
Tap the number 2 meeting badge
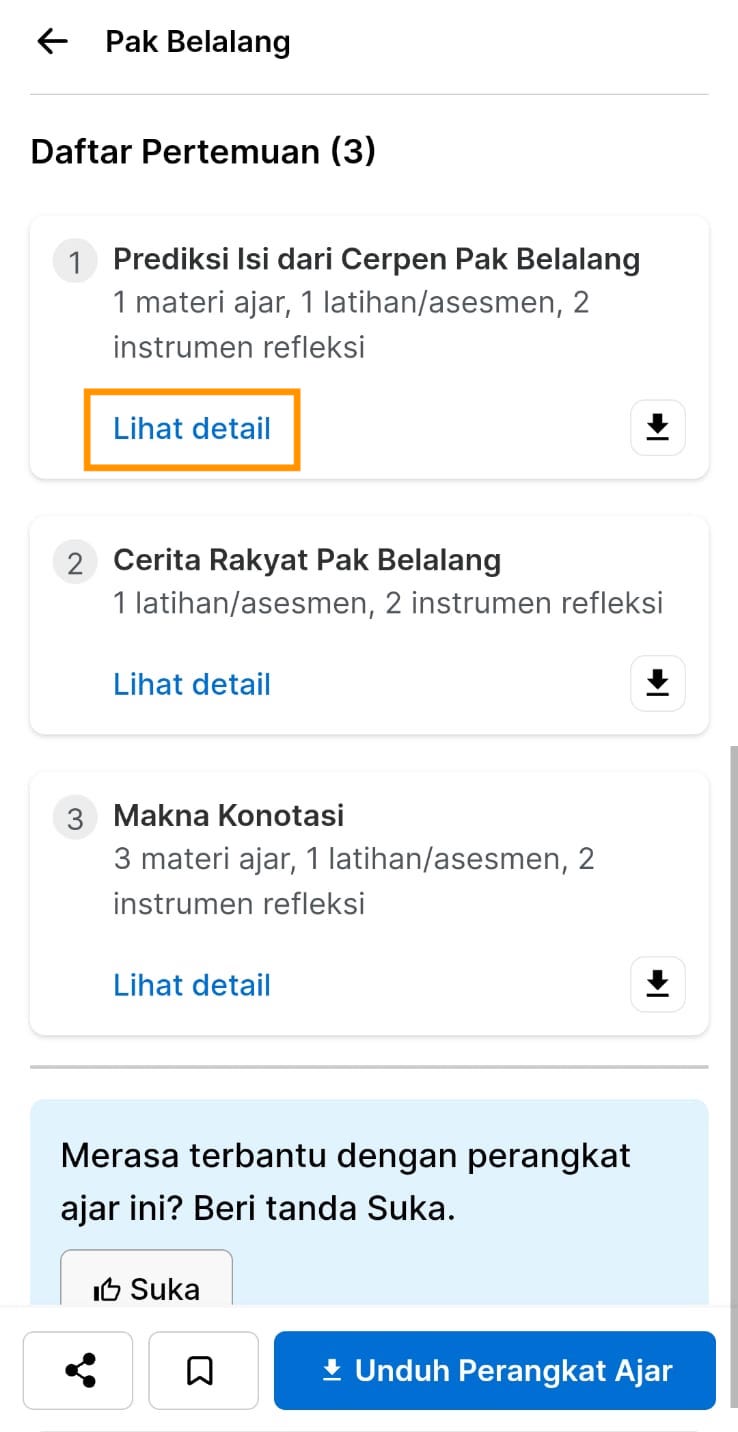coord(74,563)
